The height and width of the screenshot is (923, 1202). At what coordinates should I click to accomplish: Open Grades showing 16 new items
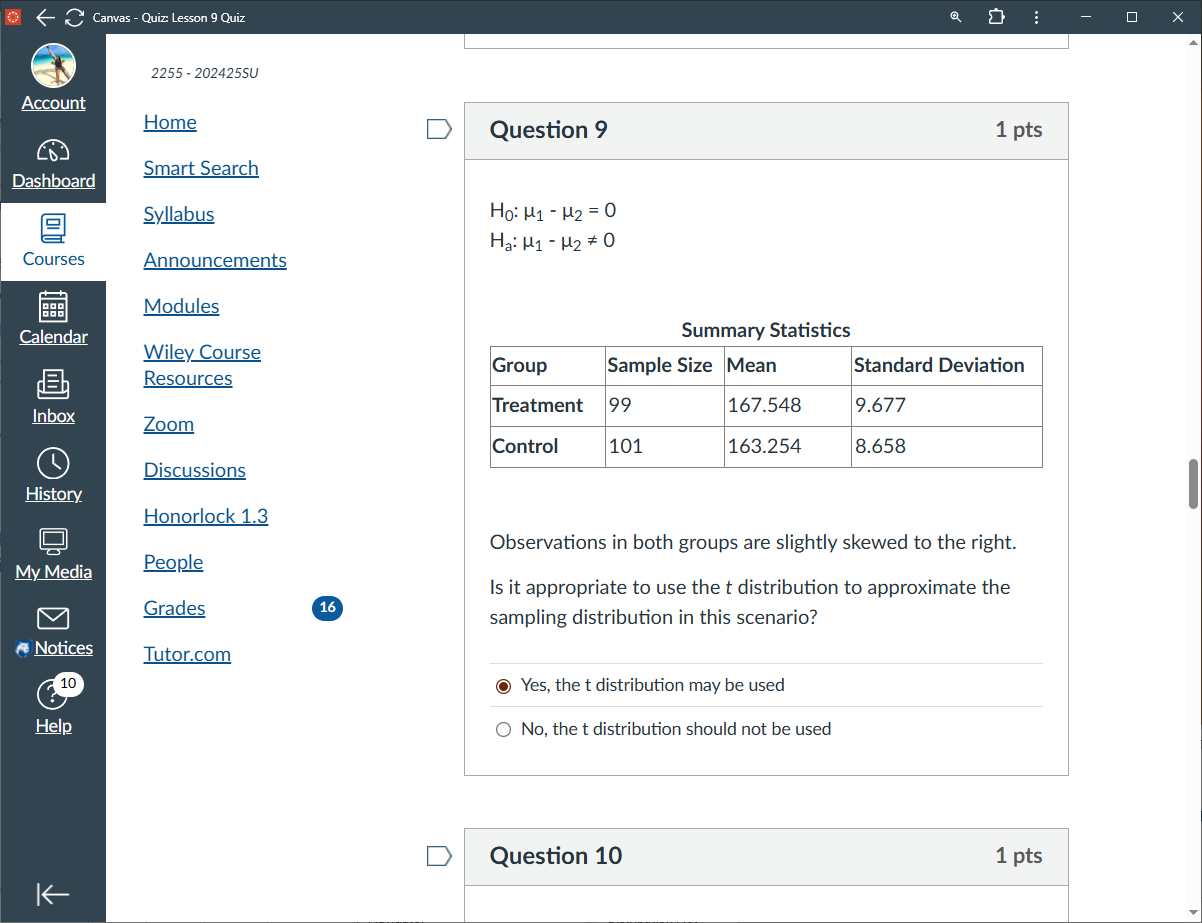[174, 608]
